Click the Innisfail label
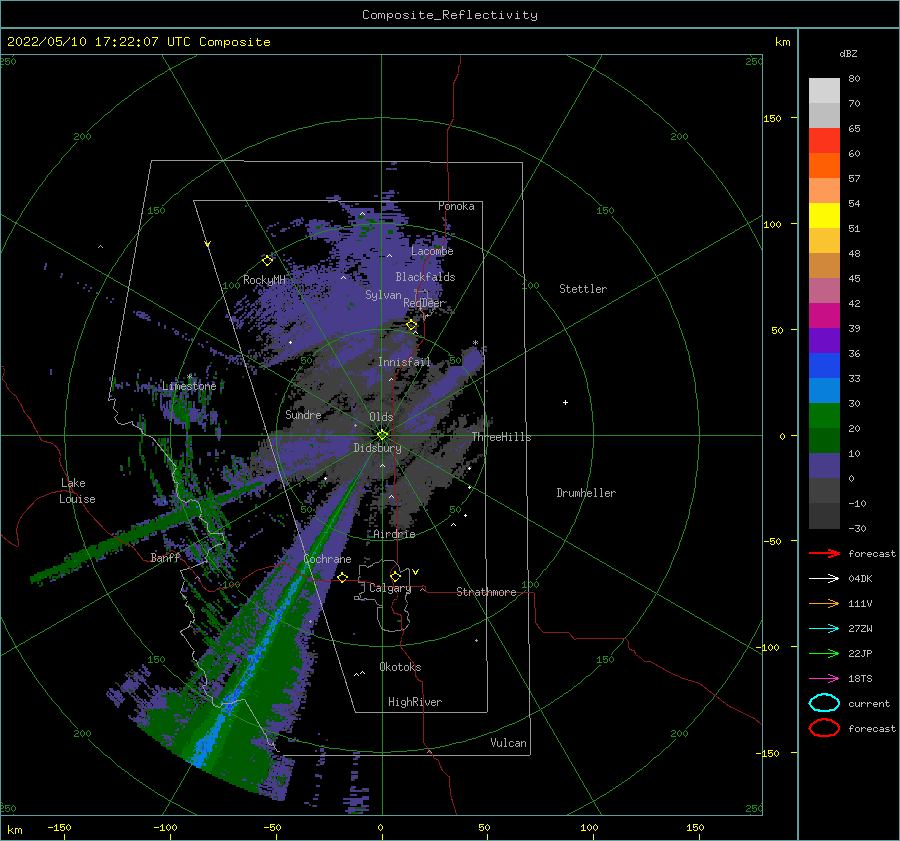This screenshot has height=841, width=900. pos(404,362)
